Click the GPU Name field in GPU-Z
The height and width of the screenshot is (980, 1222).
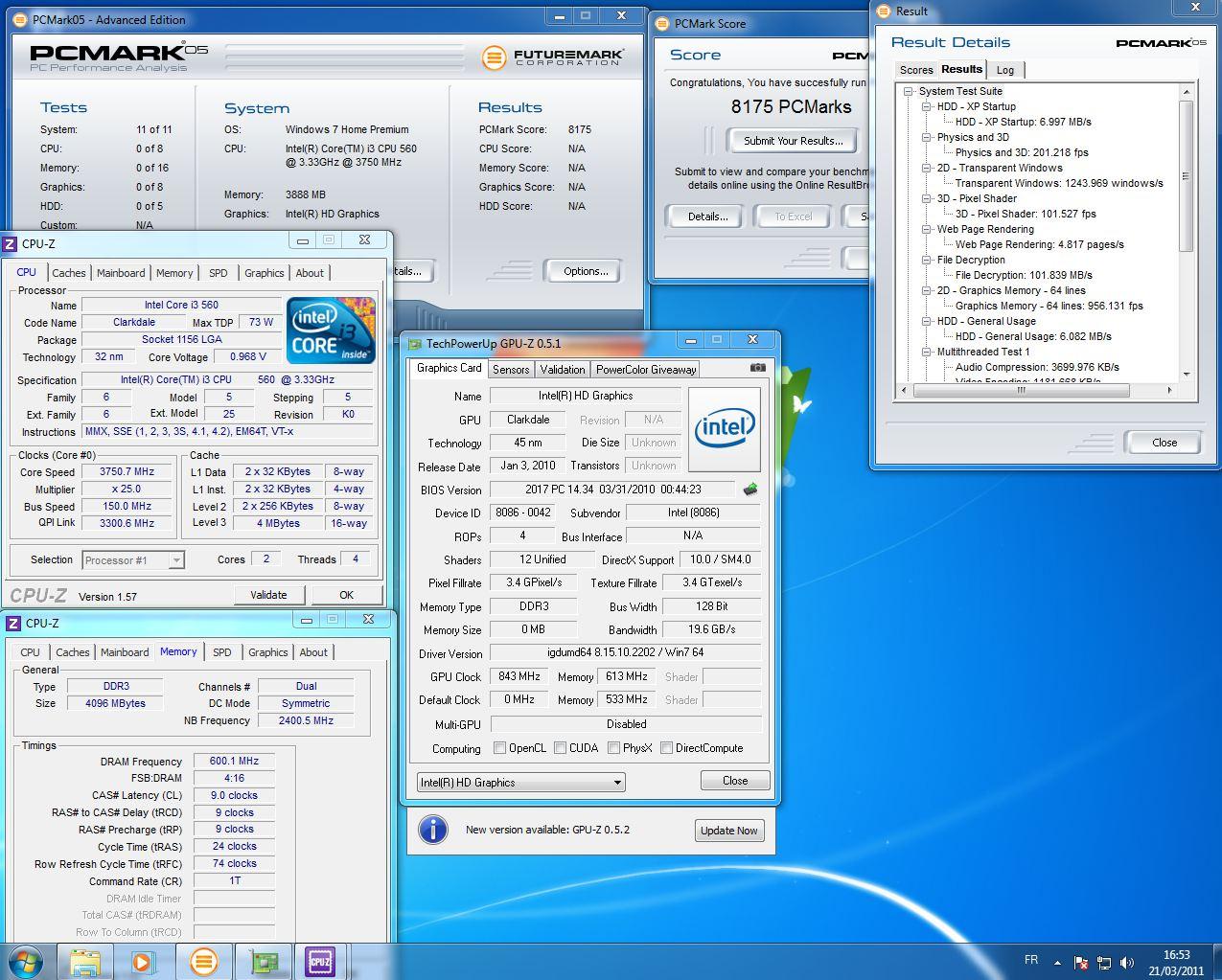coord(586,396)
